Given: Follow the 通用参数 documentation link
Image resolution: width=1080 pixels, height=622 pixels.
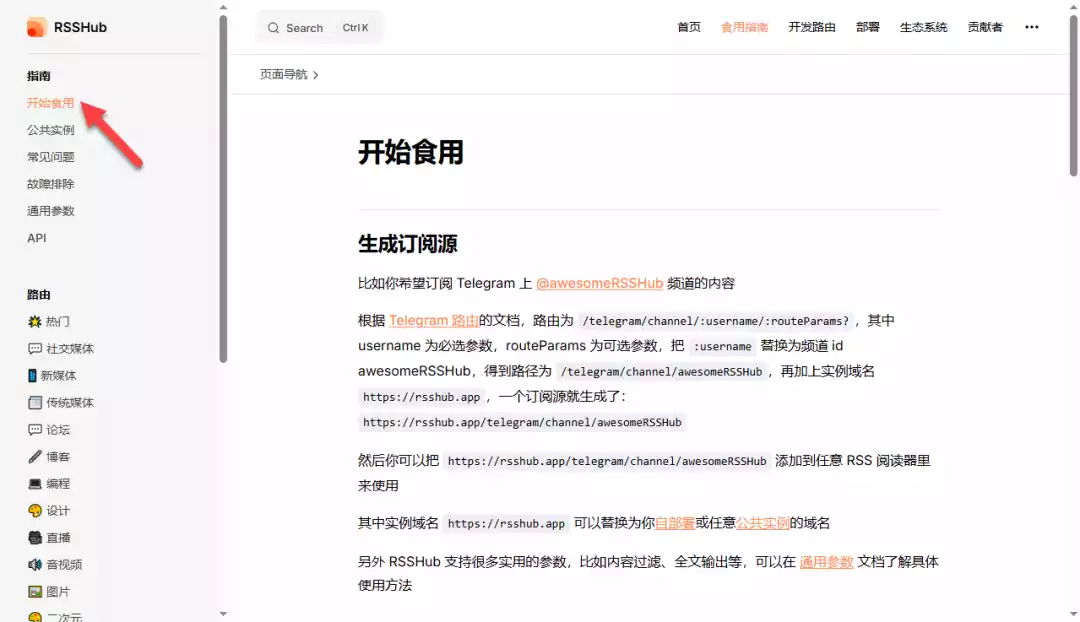Looking at the screenshot, I should coord(826,561).
